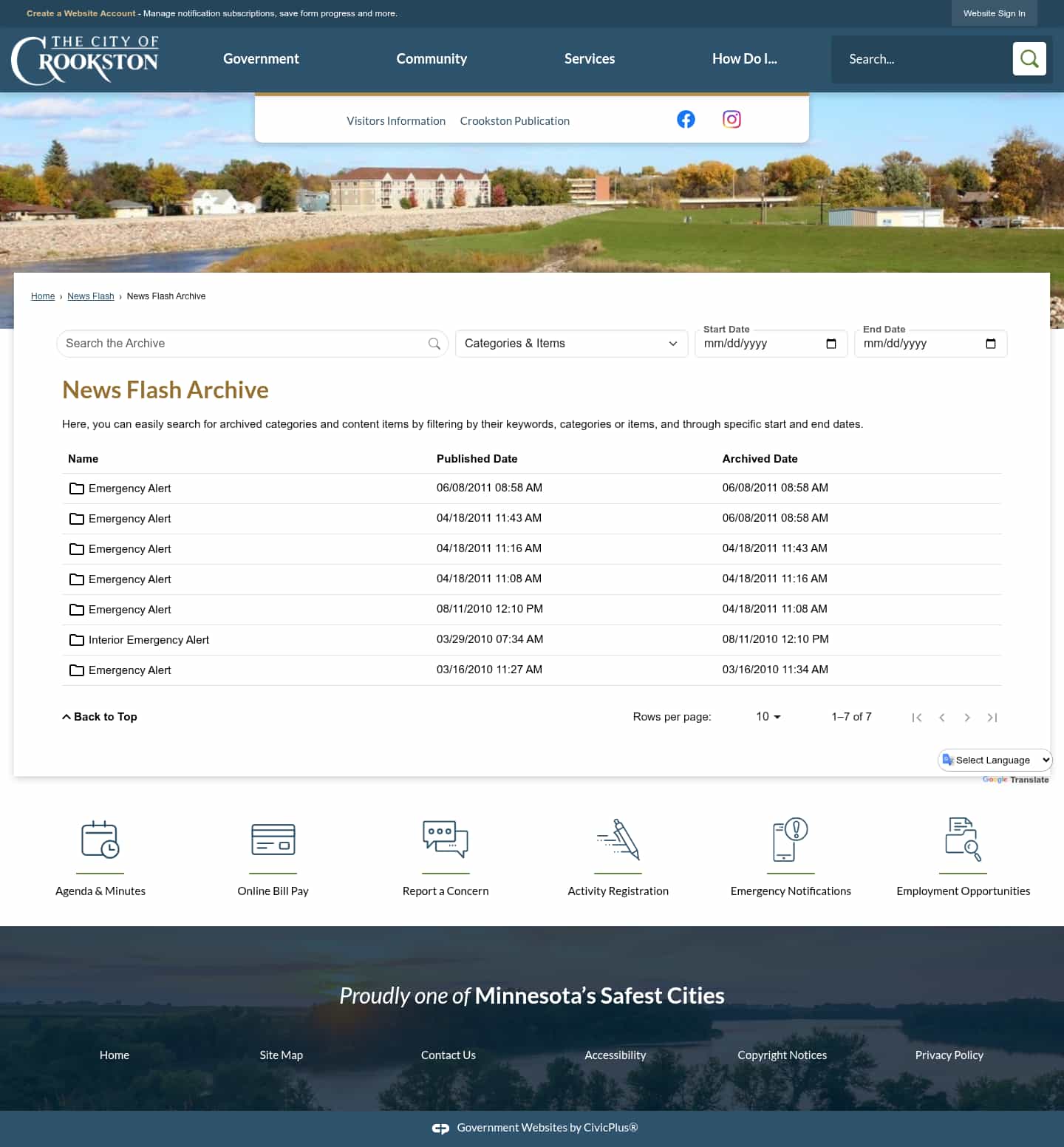This screenshot has width=1064, height=1147.
Task: Click the archive search magnifier icon
Action: point(434,344)
